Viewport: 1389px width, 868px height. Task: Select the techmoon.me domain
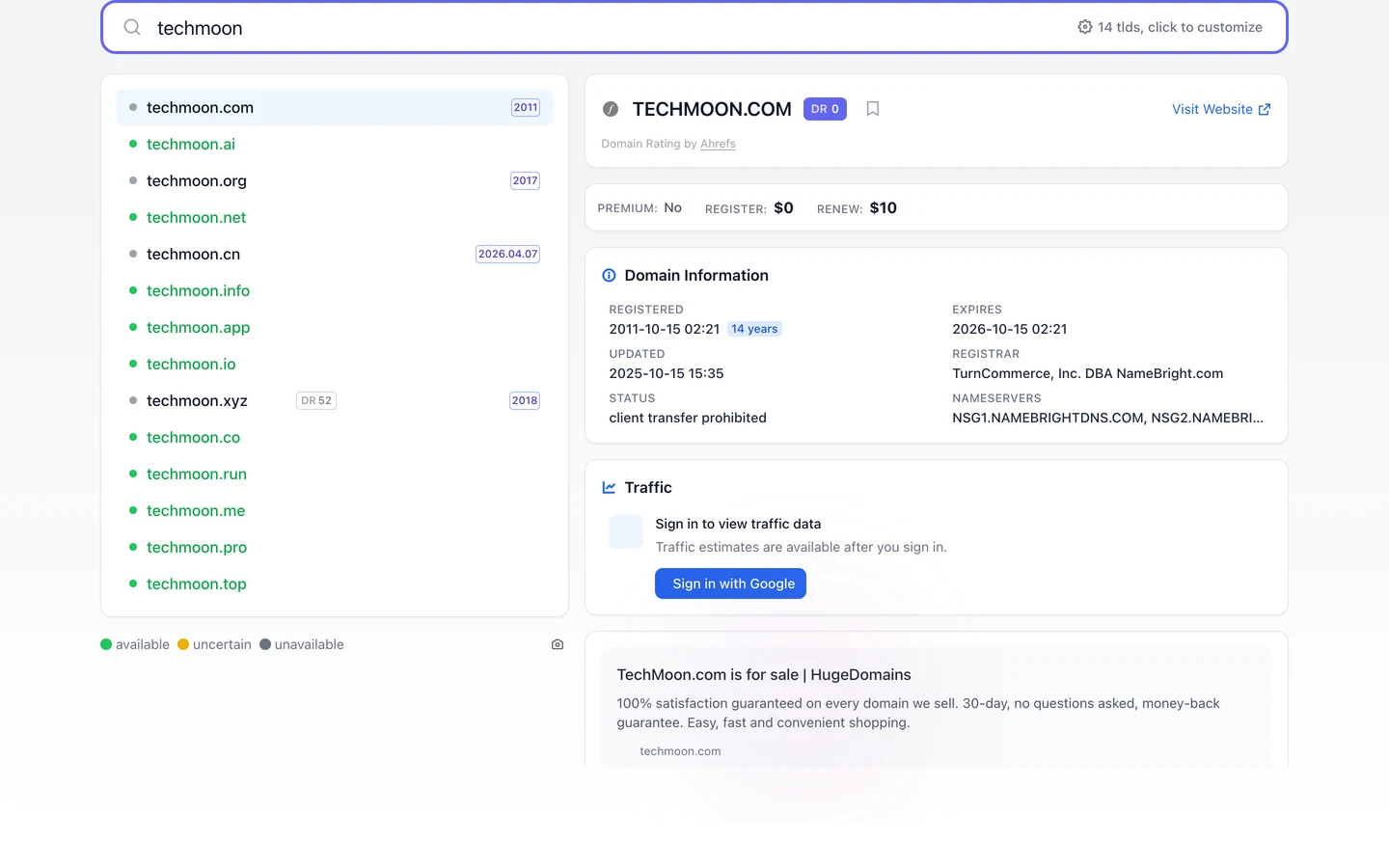click(x=335, y=510)
